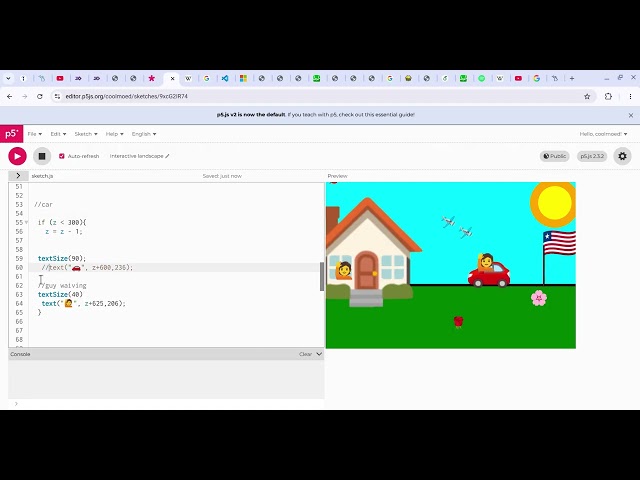640x480 pixels.
Task: Start the sketch with the Play button
Action: [17, 156]
